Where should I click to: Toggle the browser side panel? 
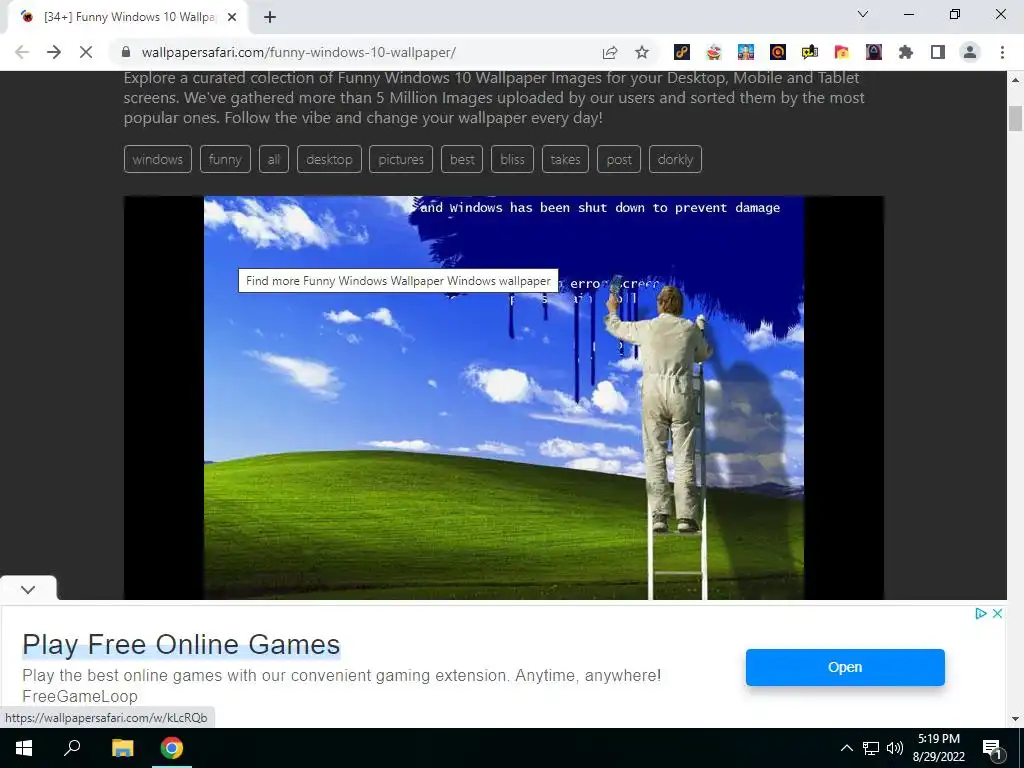coord(938,52)
